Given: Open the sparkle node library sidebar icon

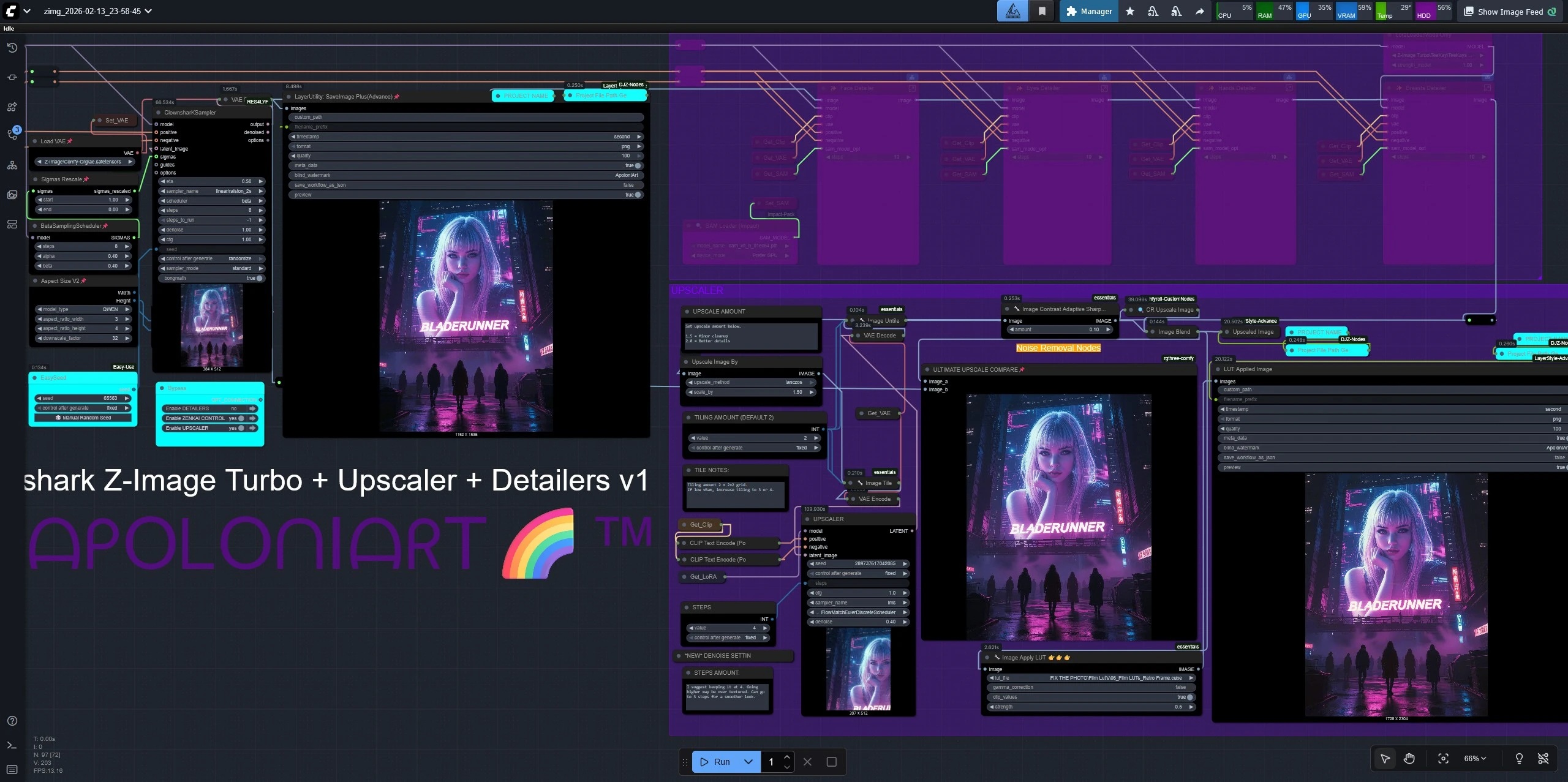Looking at the screenshot, I should tap(12, 107).
